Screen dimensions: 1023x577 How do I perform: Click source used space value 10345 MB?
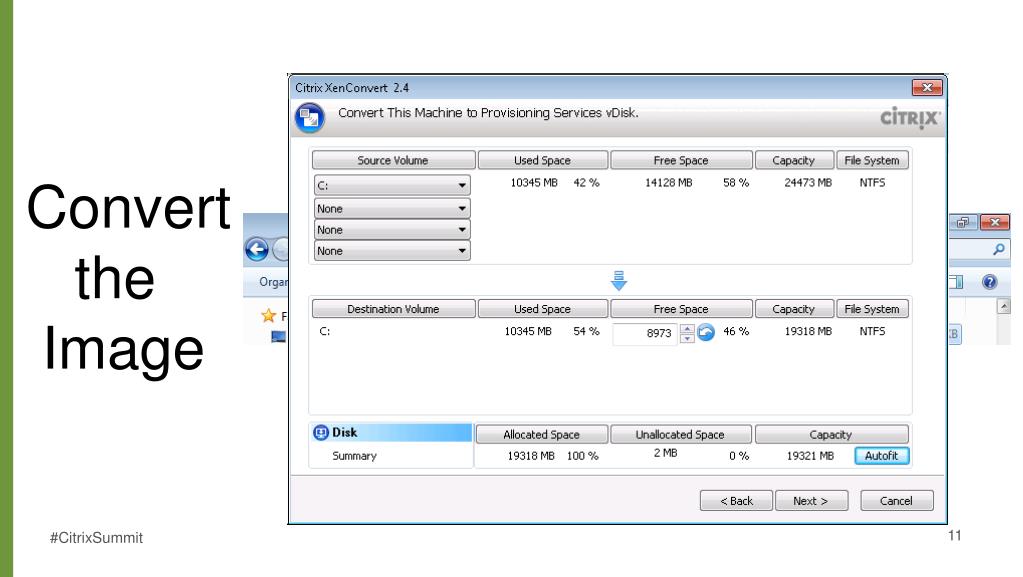click(x=534, y=183)
